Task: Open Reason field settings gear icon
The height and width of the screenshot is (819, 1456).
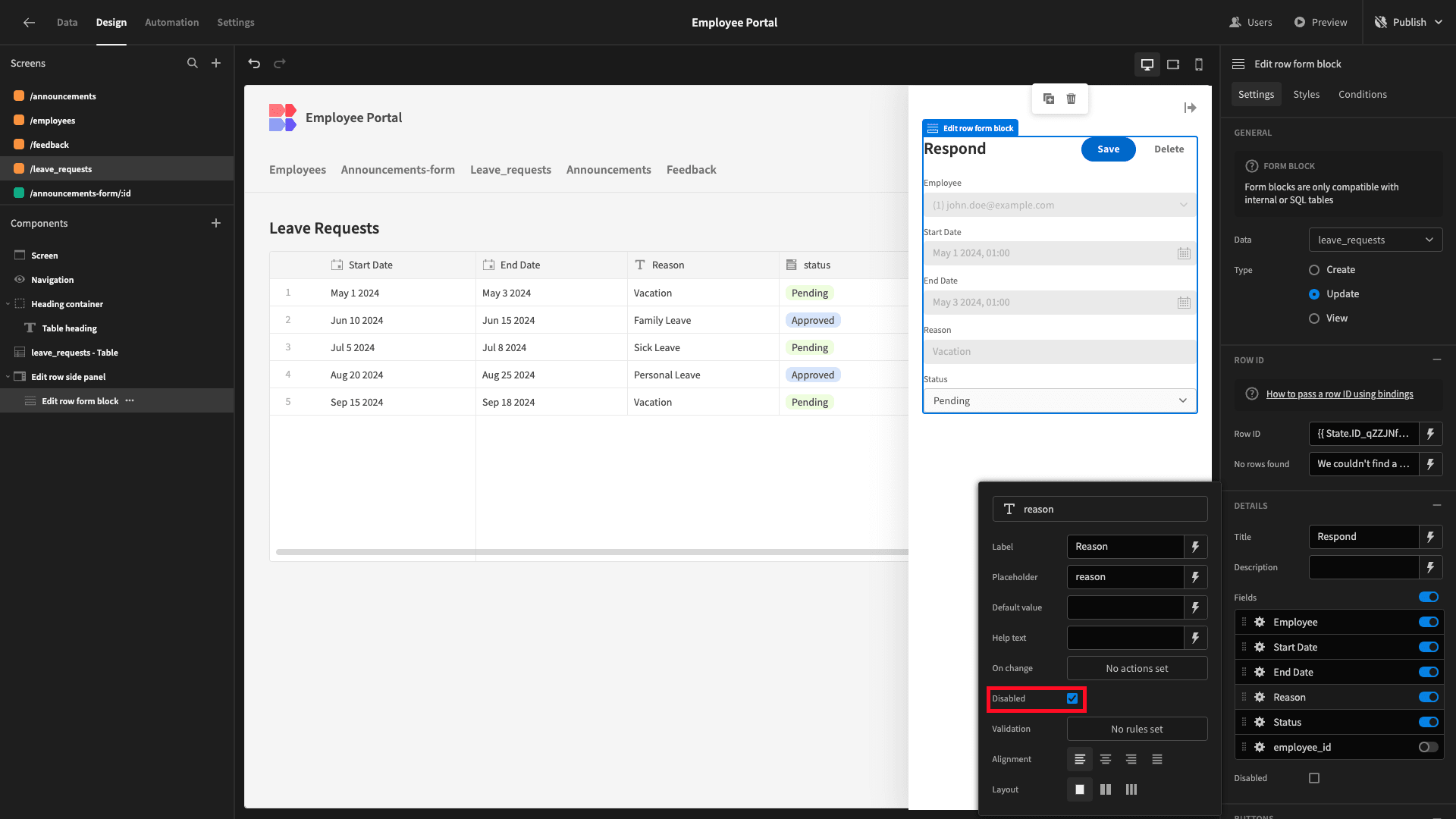Action: pos(1260,697)
